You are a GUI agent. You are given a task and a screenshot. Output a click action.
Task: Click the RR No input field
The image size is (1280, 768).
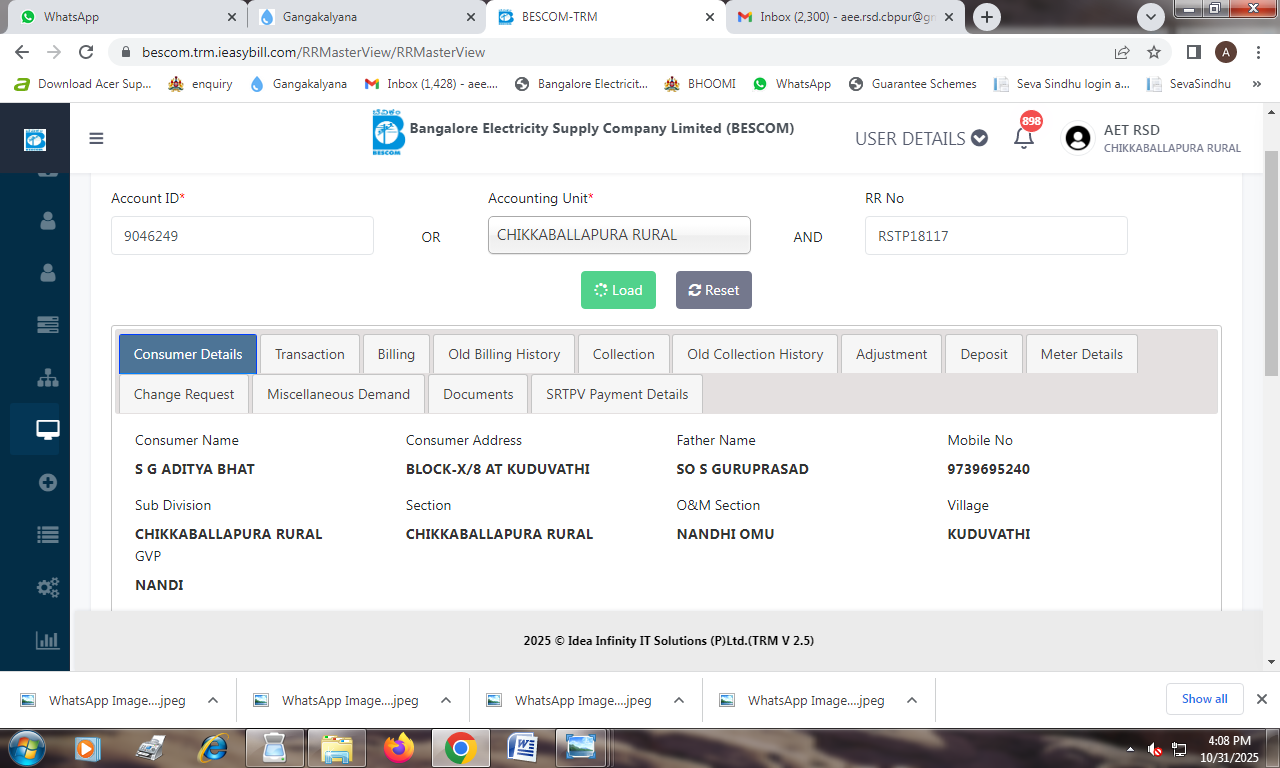point(996,236)
